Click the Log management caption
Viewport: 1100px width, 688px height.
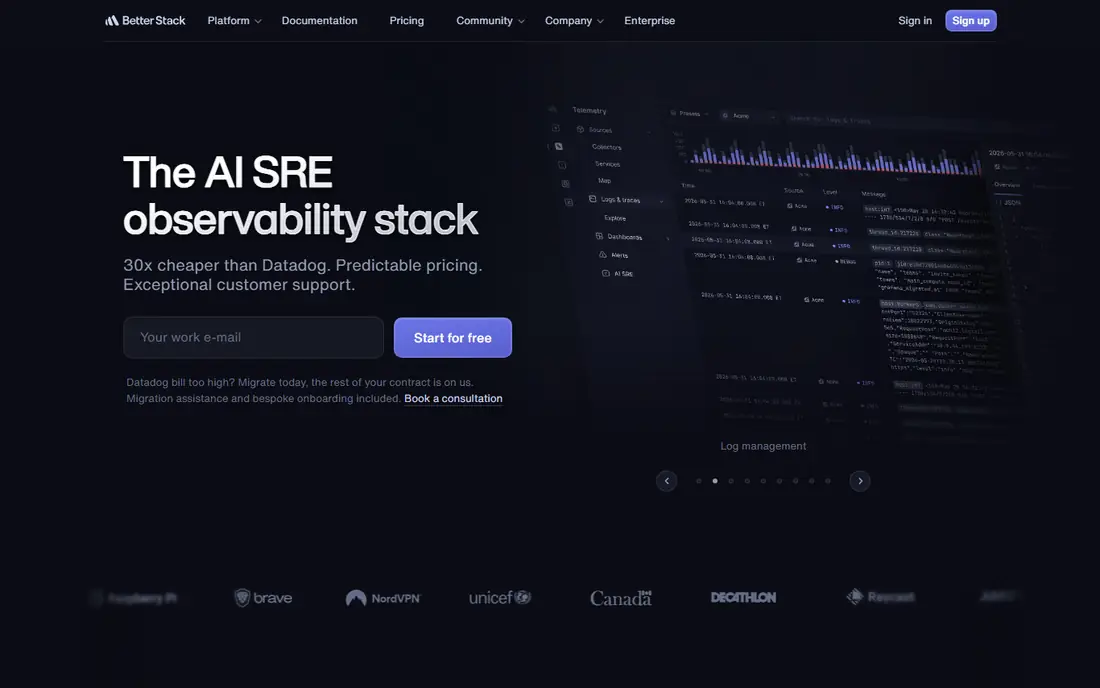763,446
